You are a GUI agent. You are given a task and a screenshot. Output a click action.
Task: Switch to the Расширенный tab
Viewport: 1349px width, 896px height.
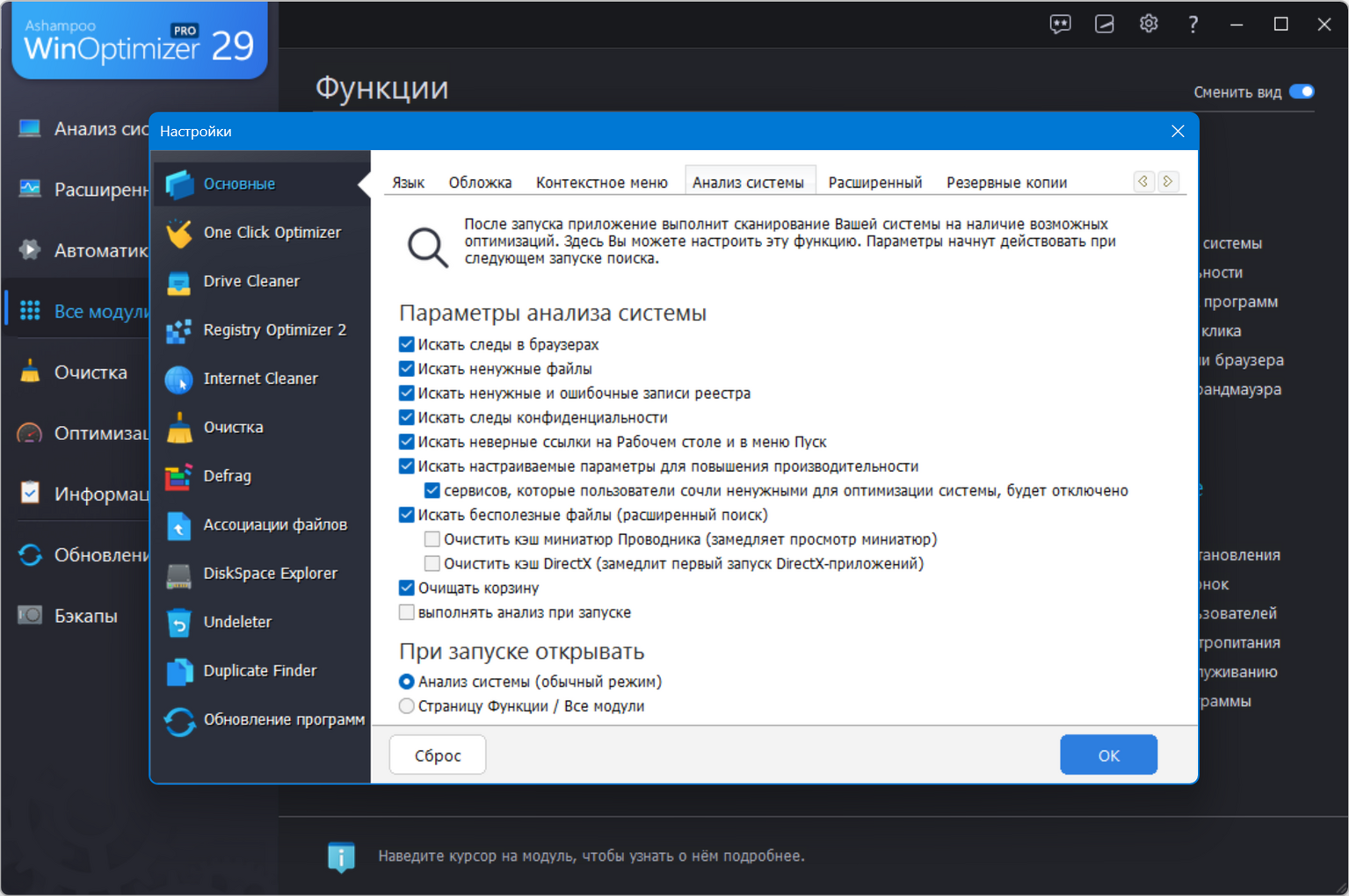pyautogui.click(x=875, y=183)
